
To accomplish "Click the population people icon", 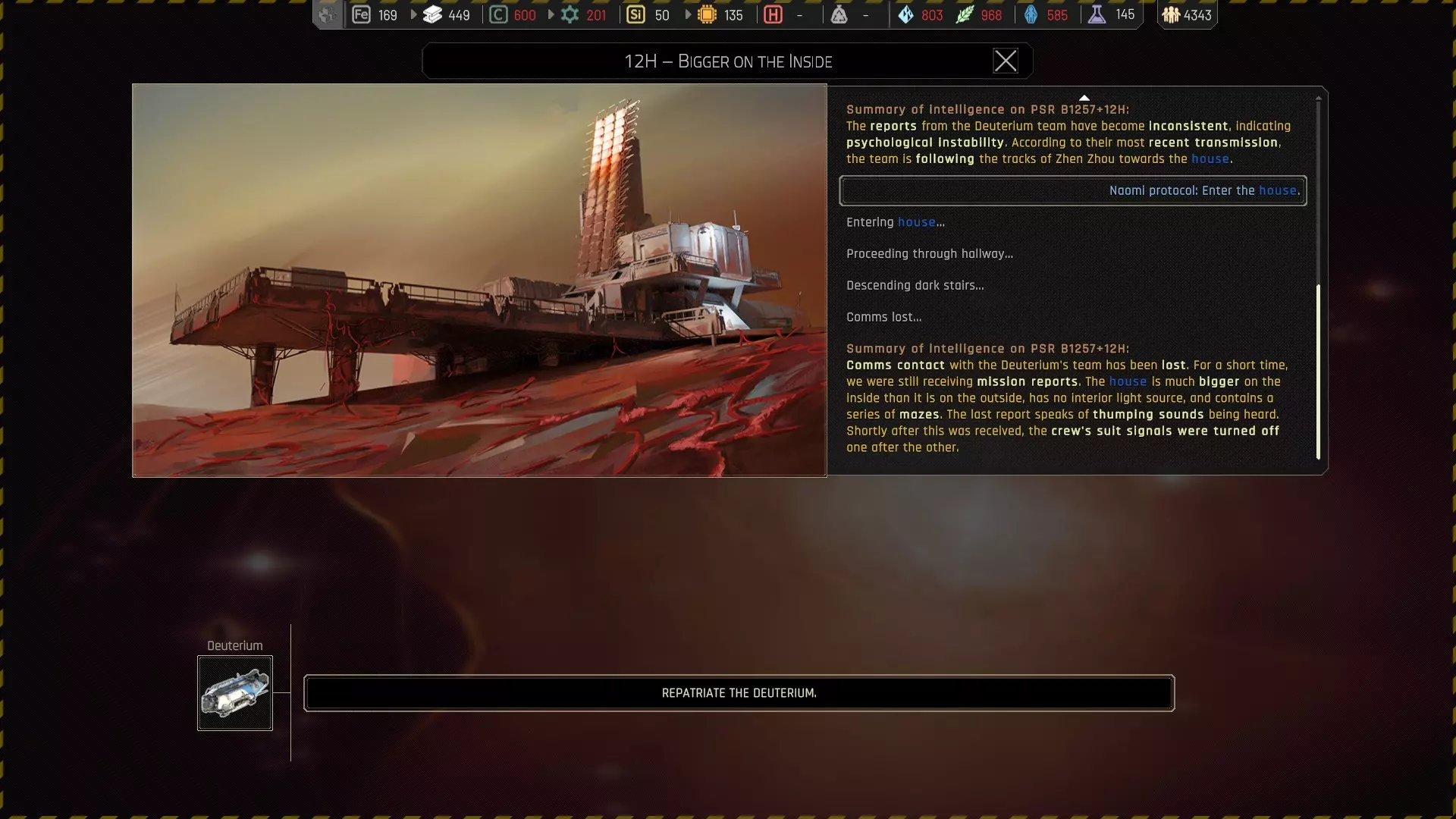I will (1171, 14).
